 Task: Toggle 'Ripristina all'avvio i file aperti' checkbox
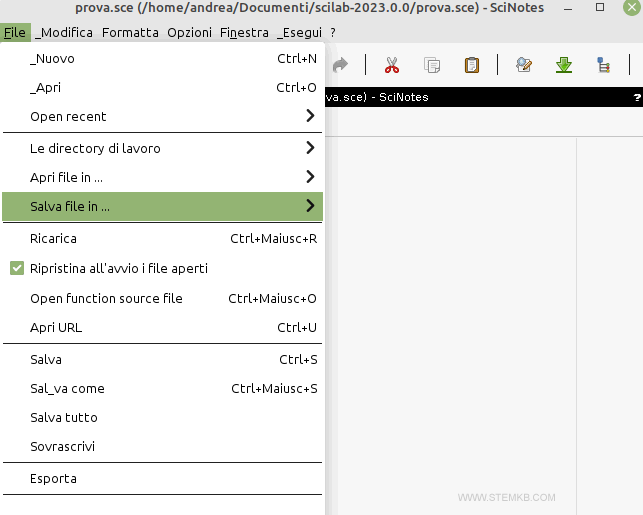pos(17,268)
